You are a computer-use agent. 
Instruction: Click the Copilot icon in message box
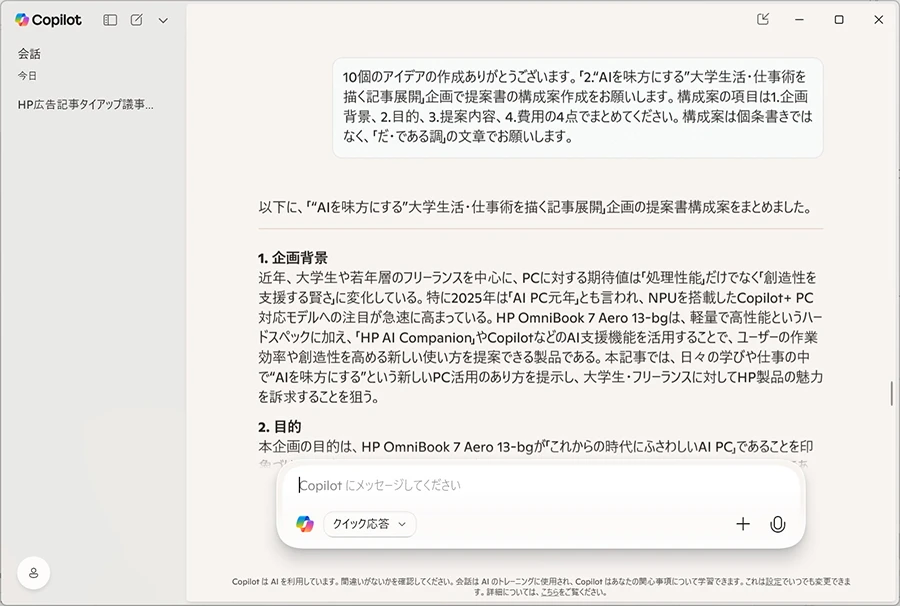click(305, 524)
